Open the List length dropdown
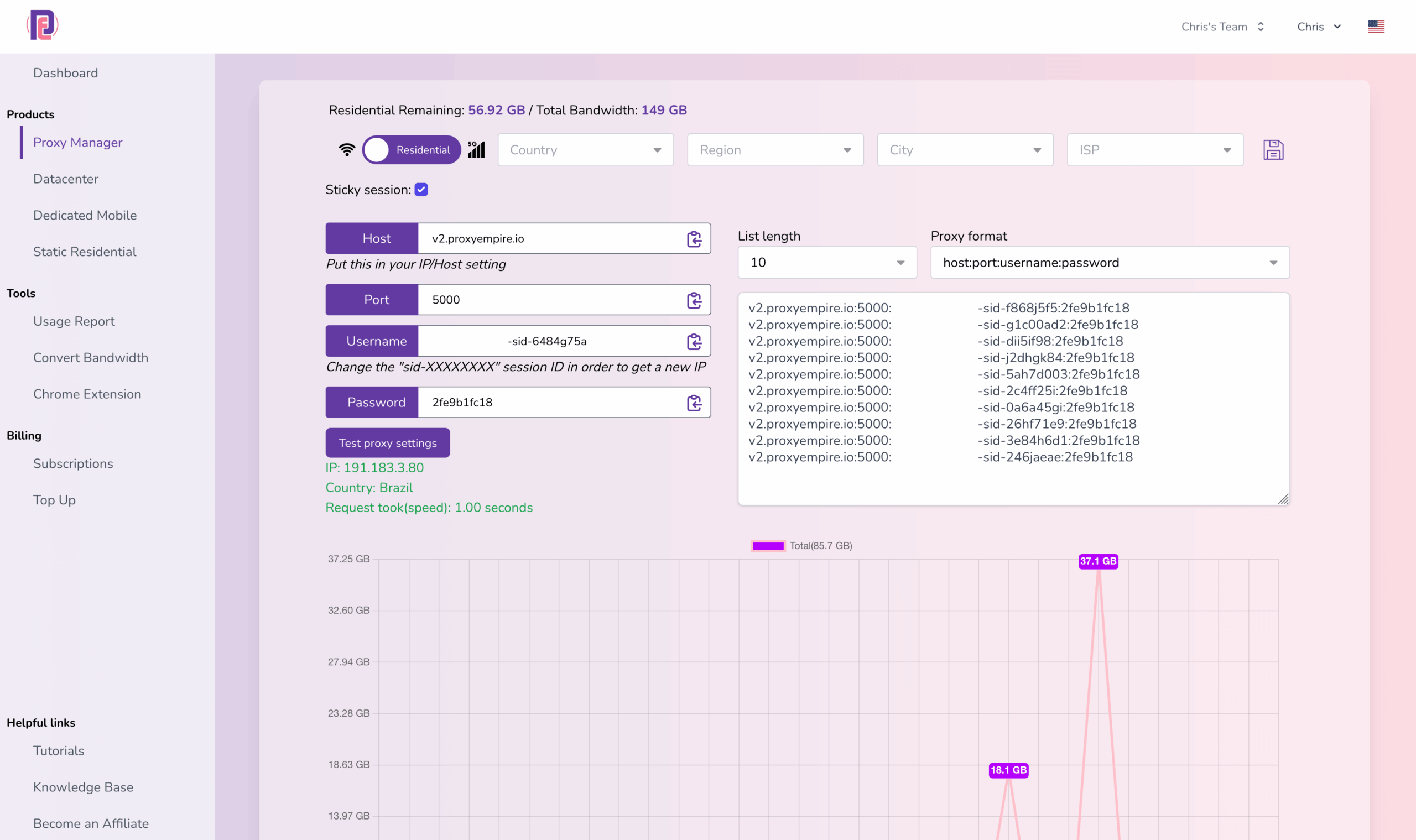This screenshot has height=840, width=1416. (x=827, y=263)
